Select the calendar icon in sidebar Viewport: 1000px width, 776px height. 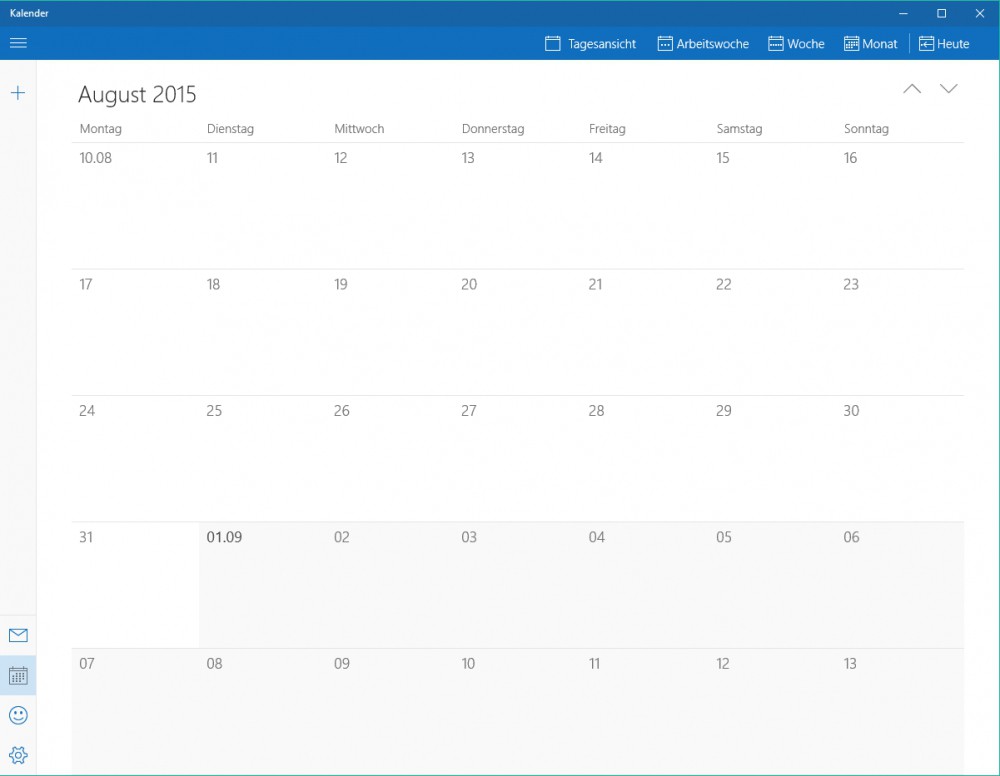[18, 676]
